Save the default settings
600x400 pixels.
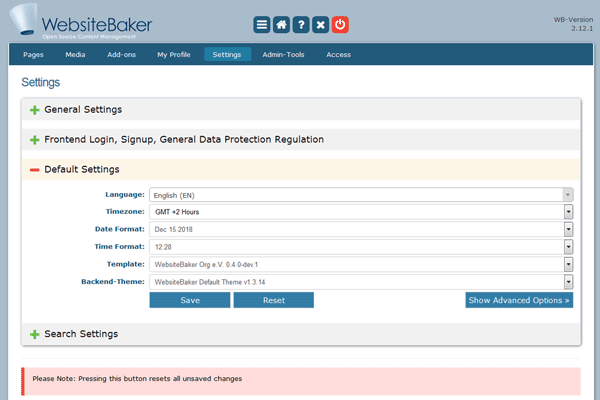pyautogui.click(x=190, y=300)
